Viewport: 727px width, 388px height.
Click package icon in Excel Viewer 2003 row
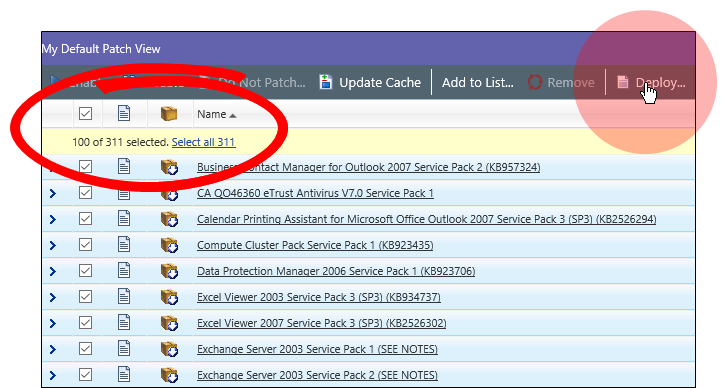coord(169,297)
